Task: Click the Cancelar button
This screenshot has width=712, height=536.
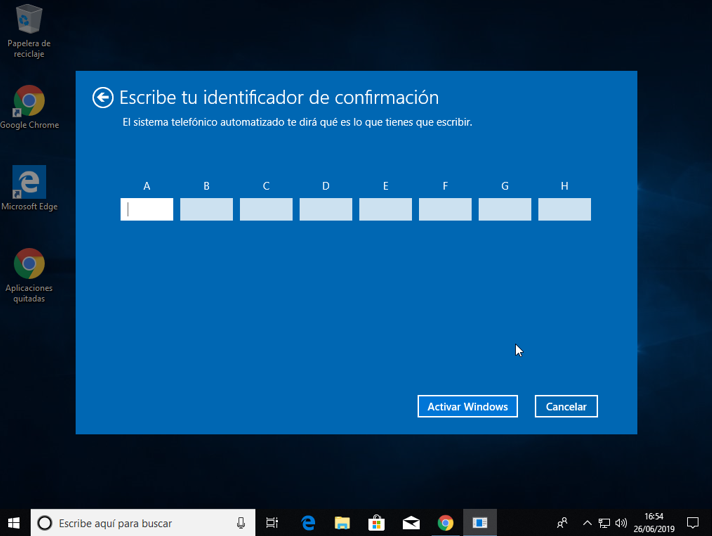Action: coord(566,406)
